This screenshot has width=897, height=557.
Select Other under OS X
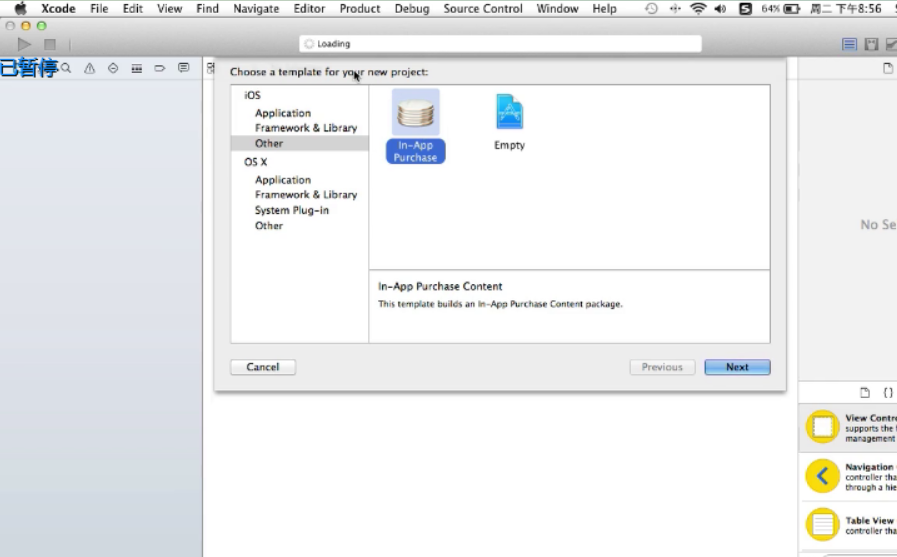269,225
